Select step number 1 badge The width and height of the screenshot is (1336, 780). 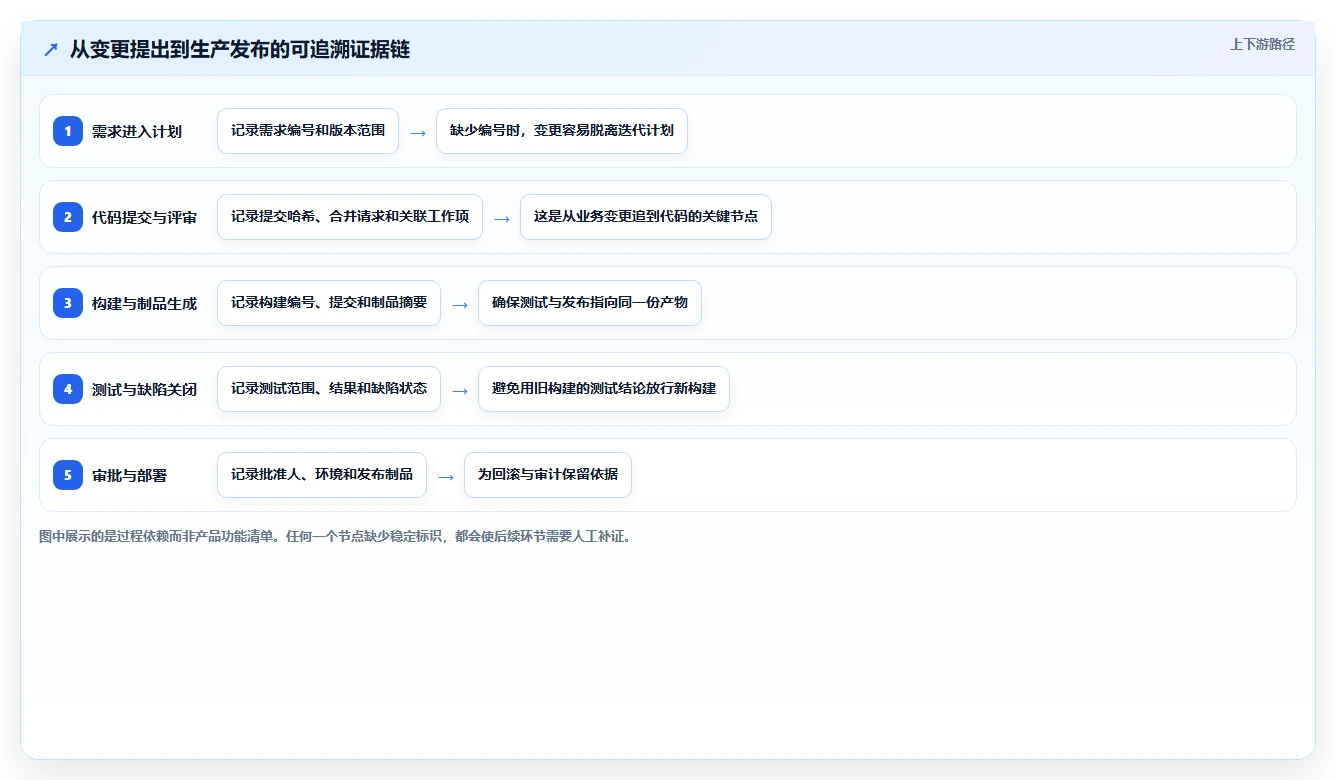point(68,131)
